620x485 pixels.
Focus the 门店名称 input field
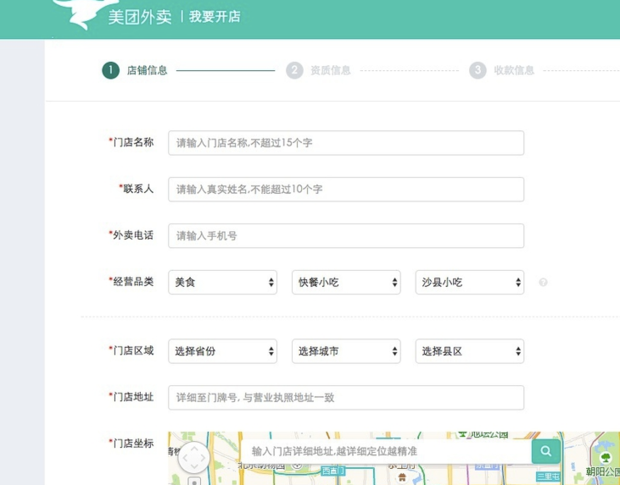[346, 143]
